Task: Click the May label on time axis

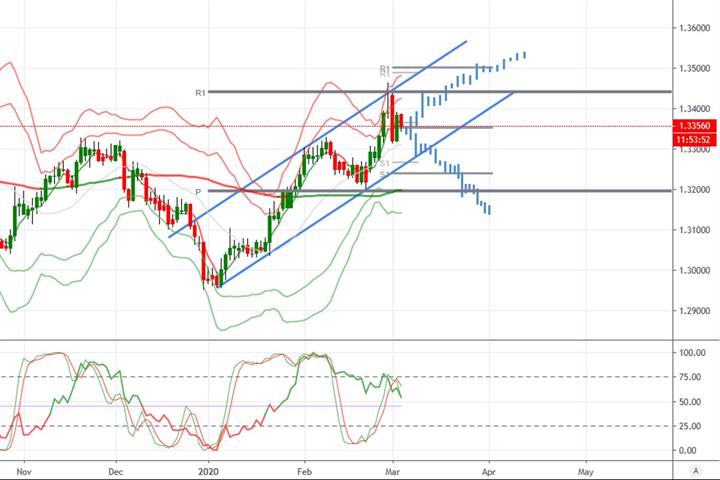Action: 585,471
